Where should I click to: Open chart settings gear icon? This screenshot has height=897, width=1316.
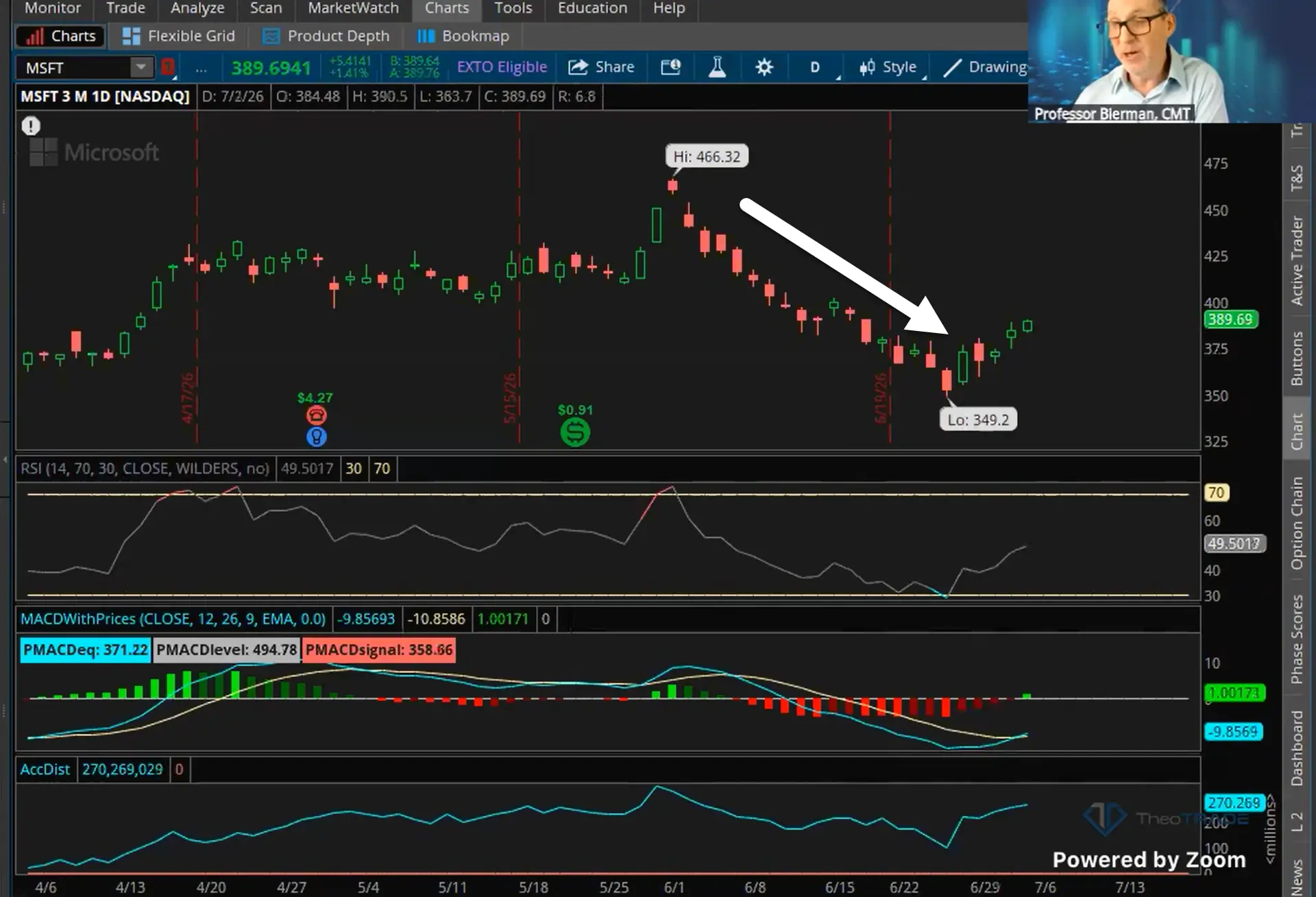[x=764, y=67]
